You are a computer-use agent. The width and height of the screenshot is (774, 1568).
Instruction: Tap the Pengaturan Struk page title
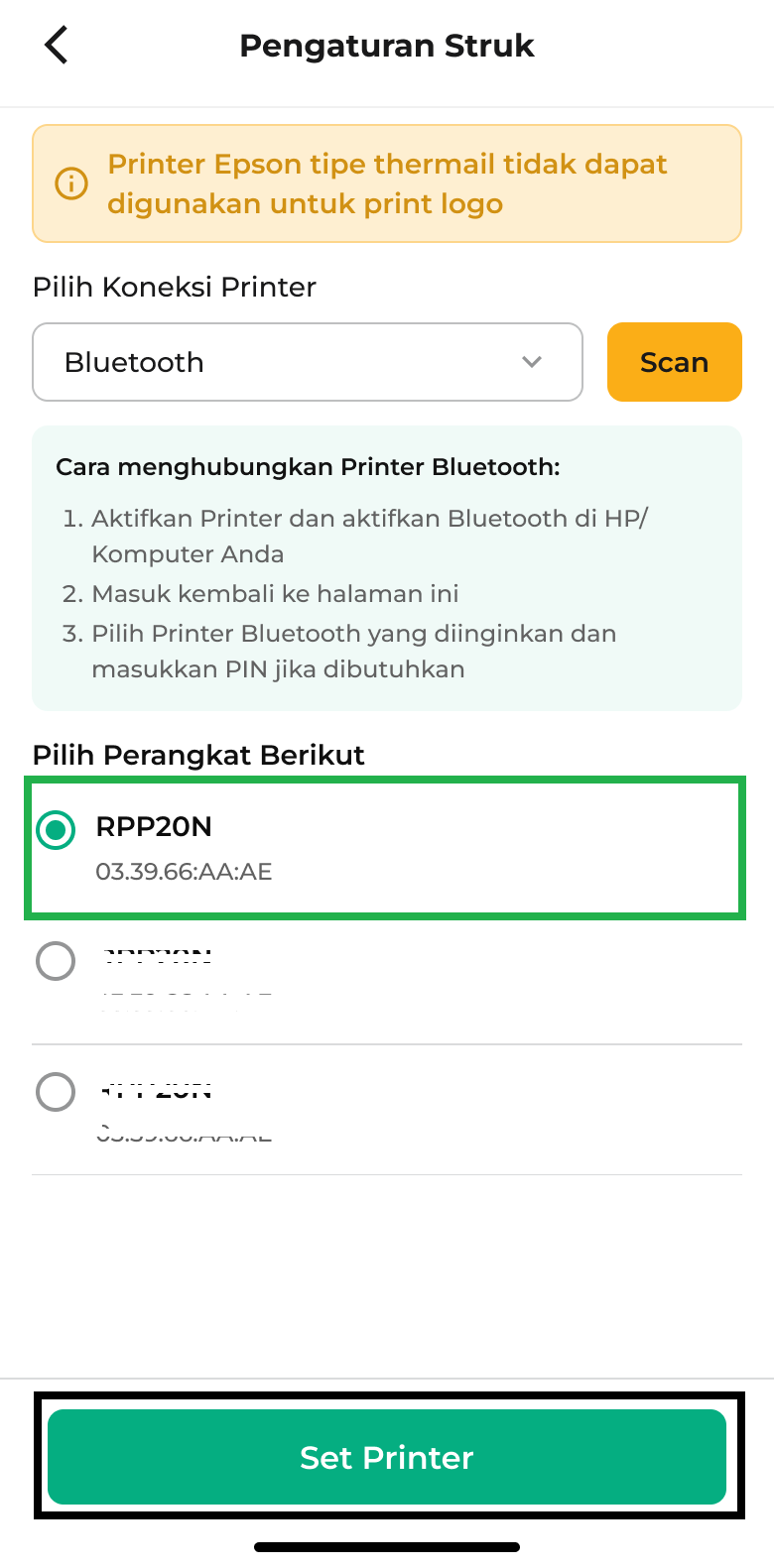[387, 46]
